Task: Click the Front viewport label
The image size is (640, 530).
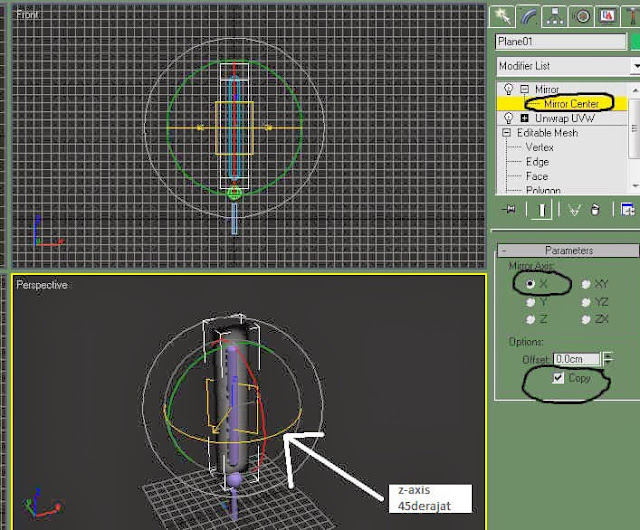Action: [x=28, y=15]
